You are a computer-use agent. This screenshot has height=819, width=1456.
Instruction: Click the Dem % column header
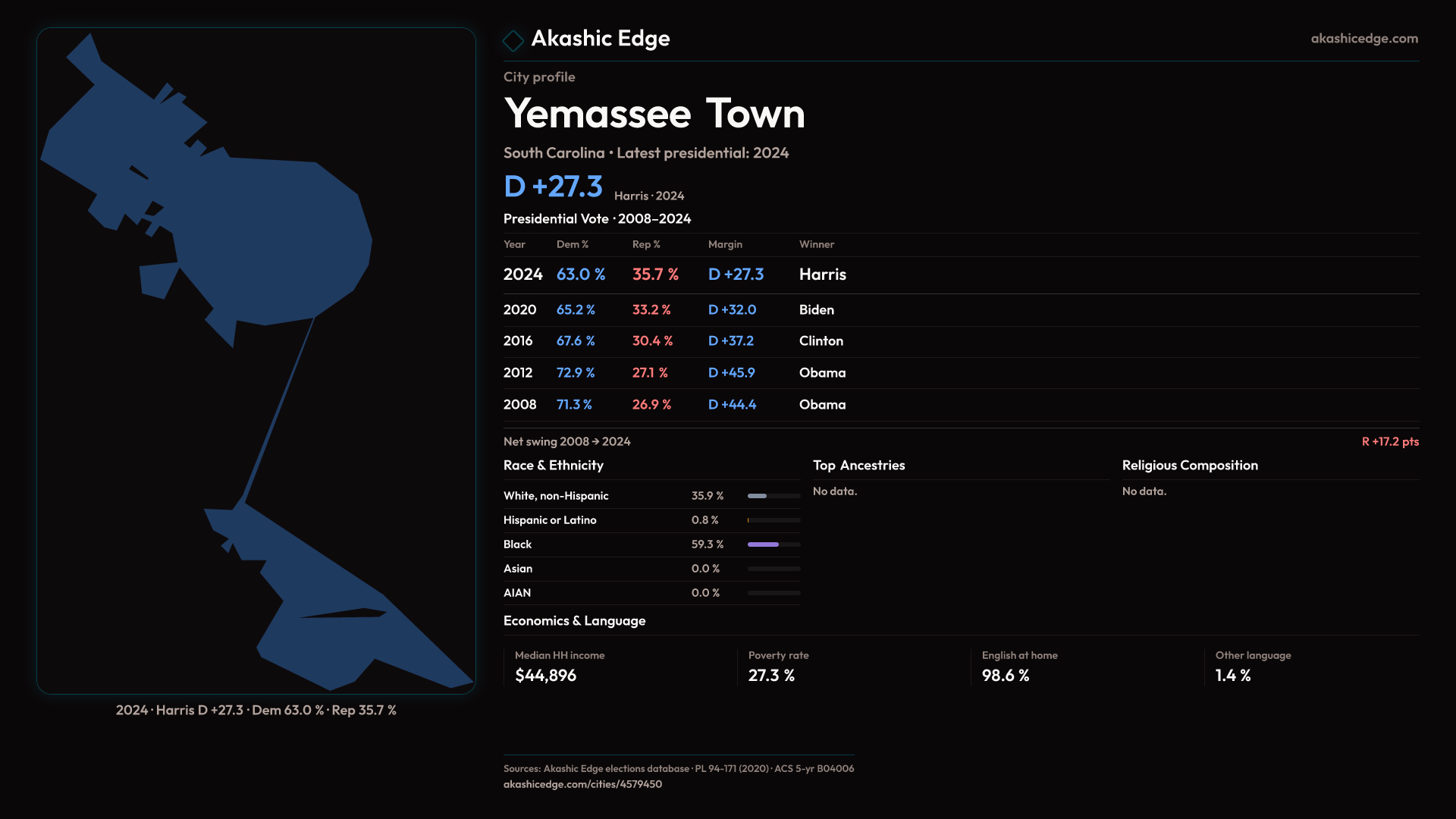(572, 244)
